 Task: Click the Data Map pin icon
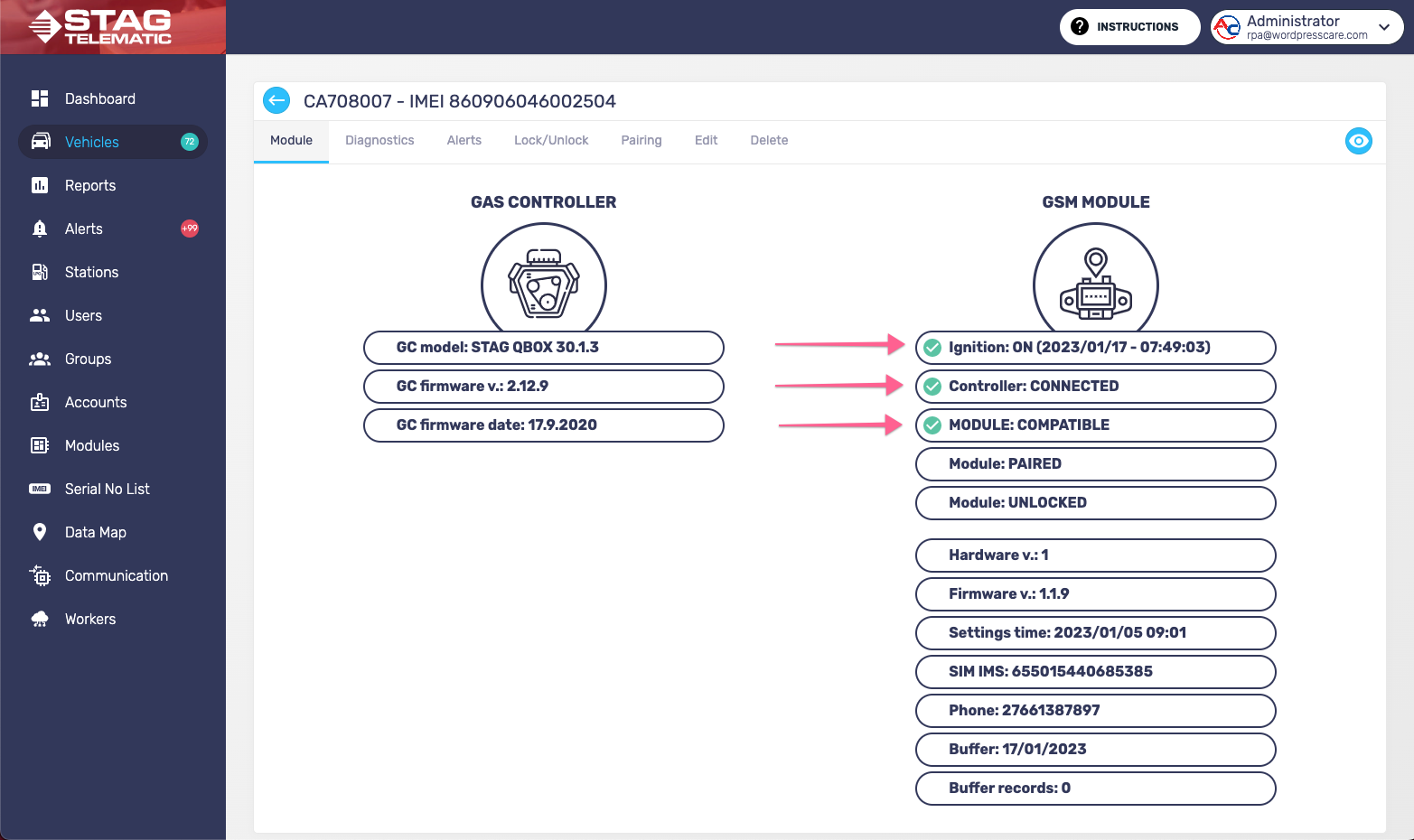[40, 532]
